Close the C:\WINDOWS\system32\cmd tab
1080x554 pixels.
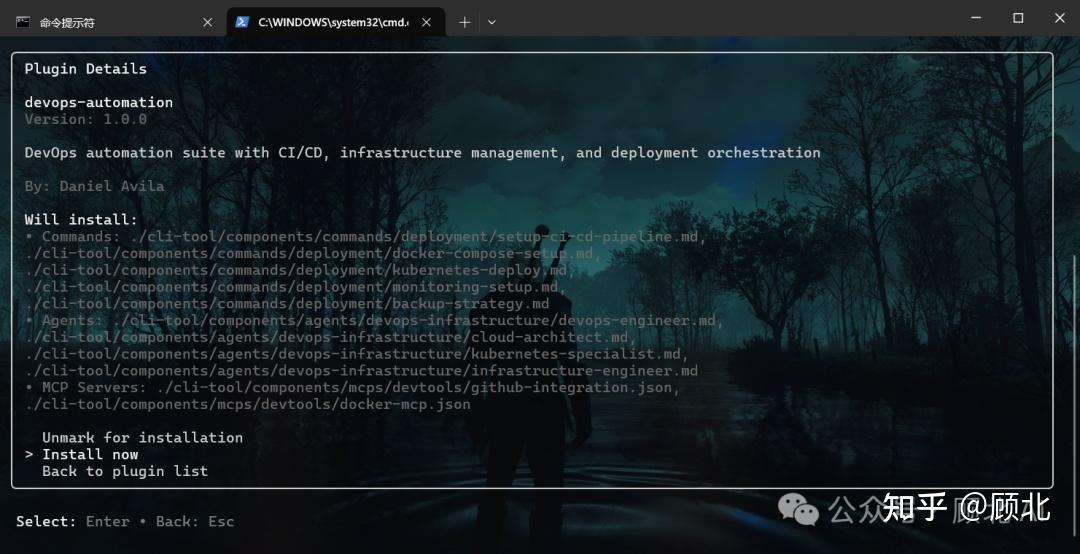coord(426,22)
